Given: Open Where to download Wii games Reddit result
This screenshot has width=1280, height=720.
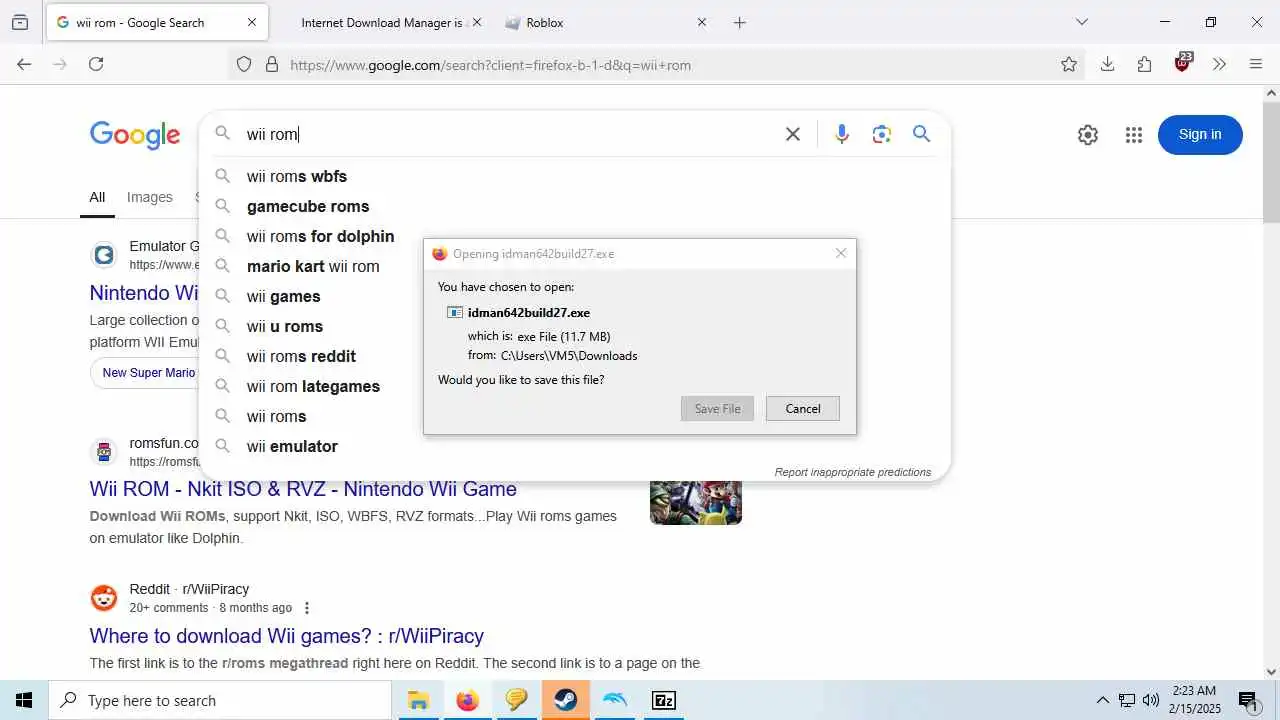Looking at the screenshot, I should coord(287,636).
